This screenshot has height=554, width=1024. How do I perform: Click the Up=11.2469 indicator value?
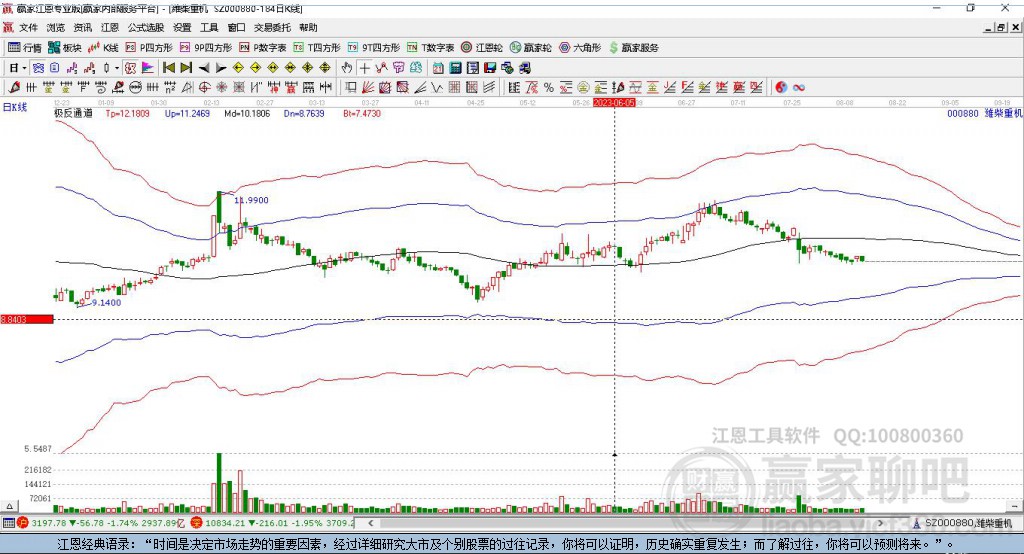(187, 113)
